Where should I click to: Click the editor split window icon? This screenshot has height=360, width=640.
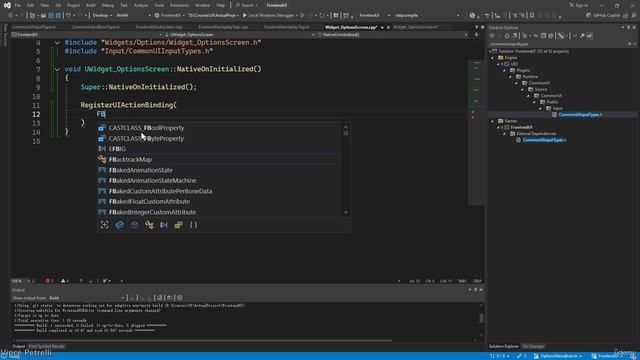pyautogui.click(x=476, y=35)
